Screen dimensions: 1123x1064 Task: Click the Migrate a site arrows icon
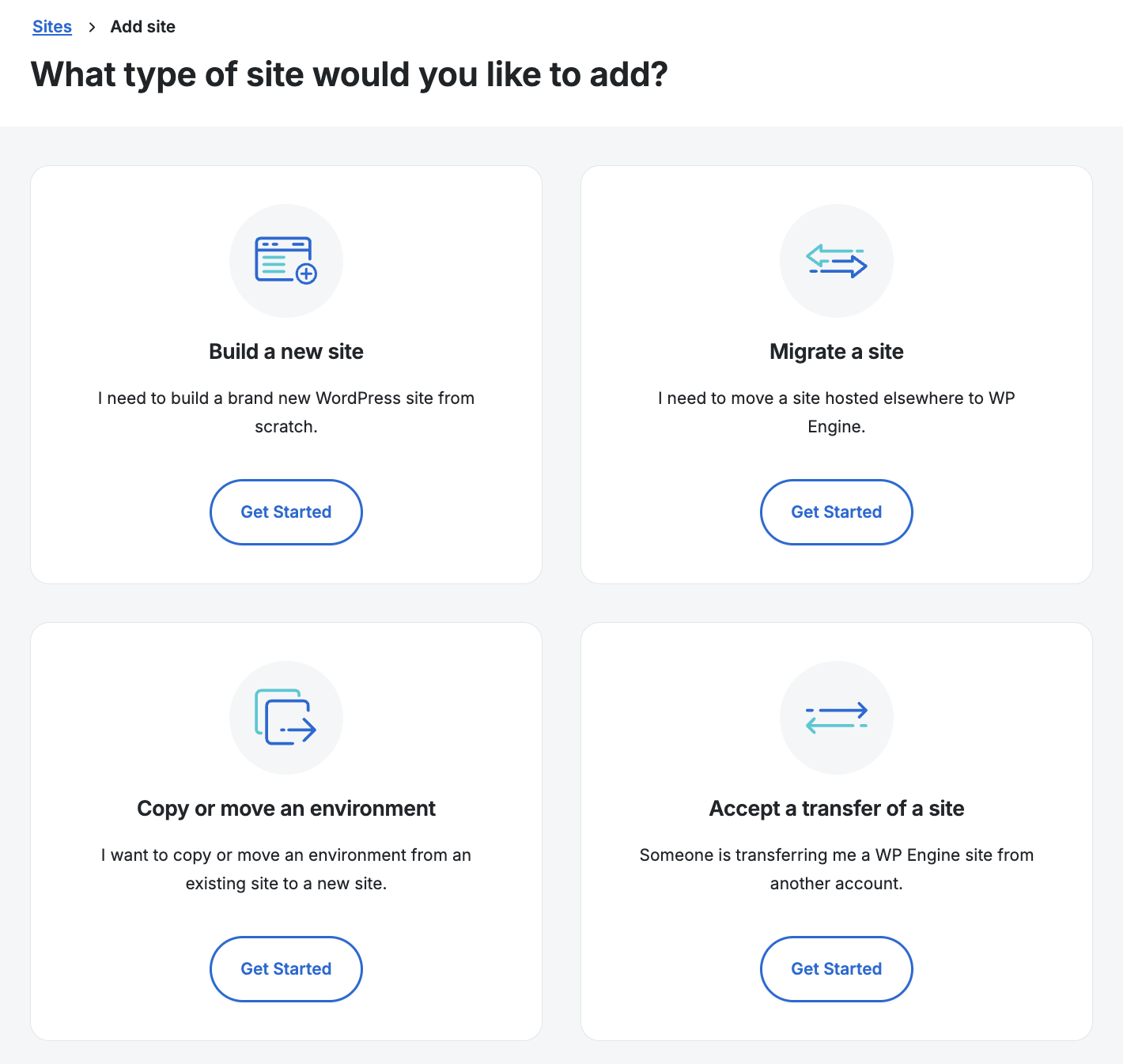pos(836,260)
